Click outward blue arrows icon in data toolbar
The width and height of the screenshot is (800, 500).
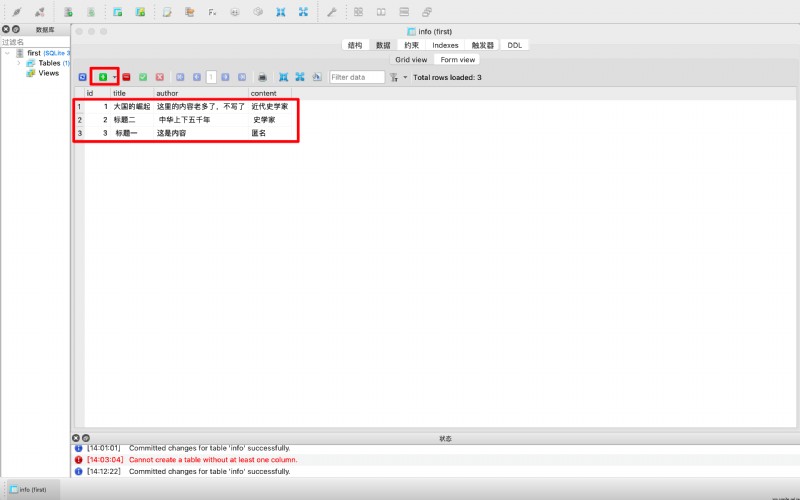[x=300, y=77]
